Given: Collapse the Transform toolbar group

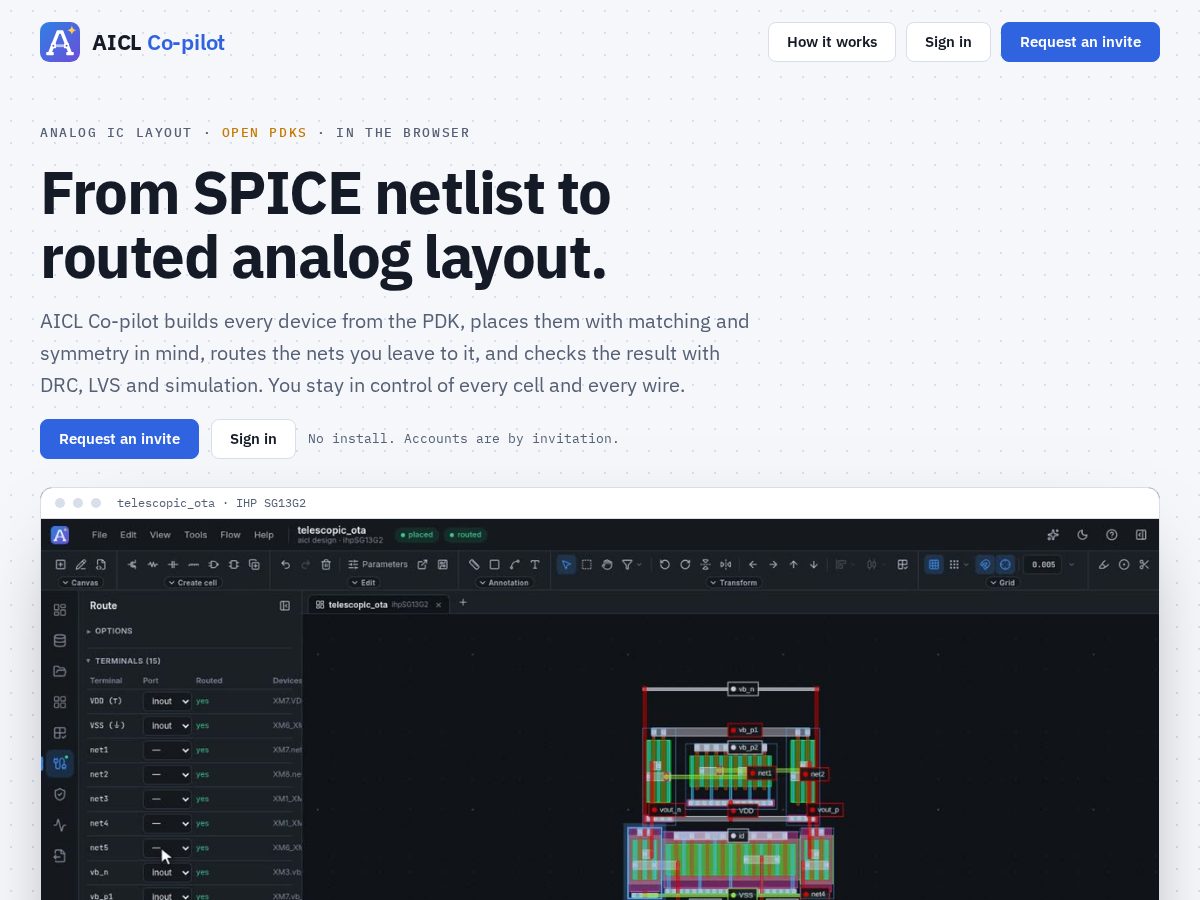Looking at the screenshot, I should pyautogui.click(x=735, y=582).
